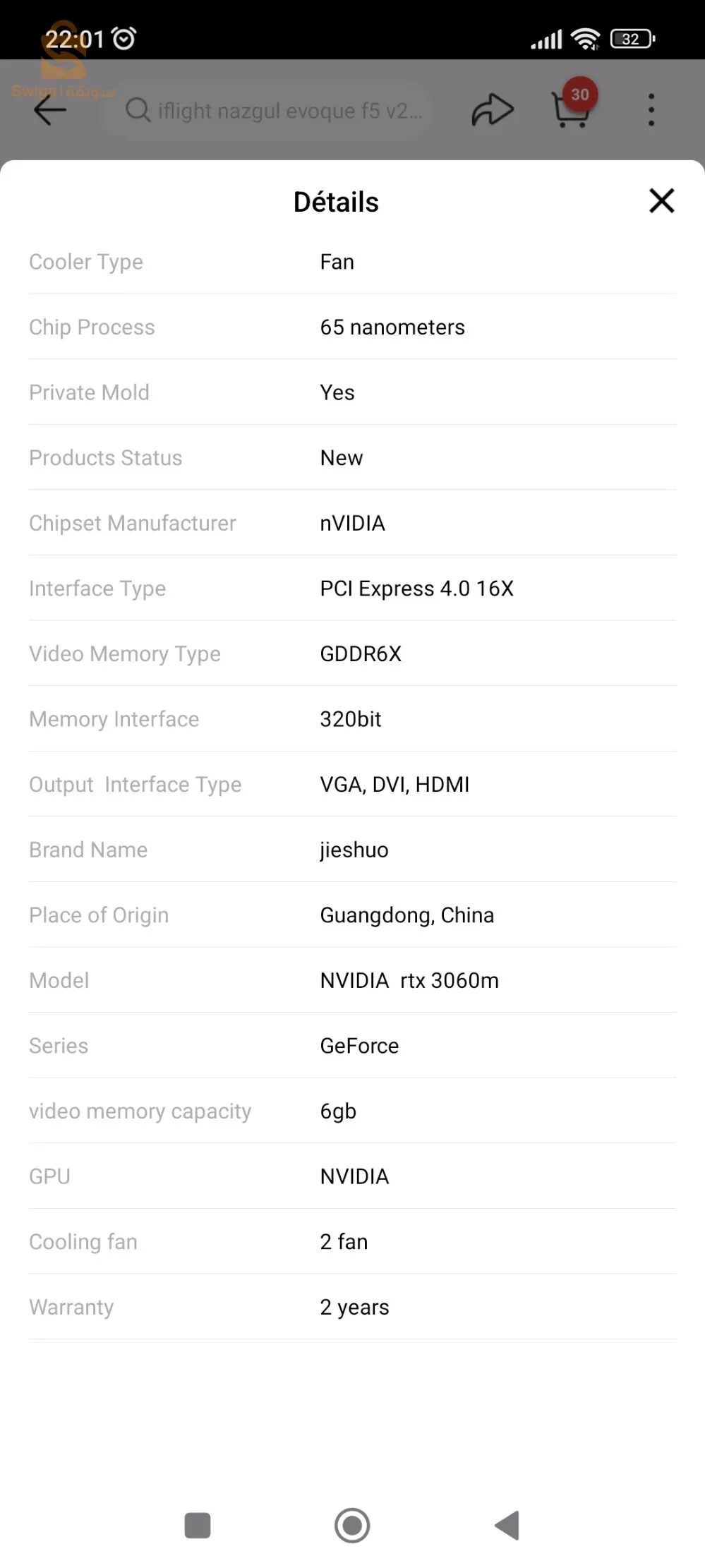Tap the Wi-Fi status icon

click(x=585, y=39)
